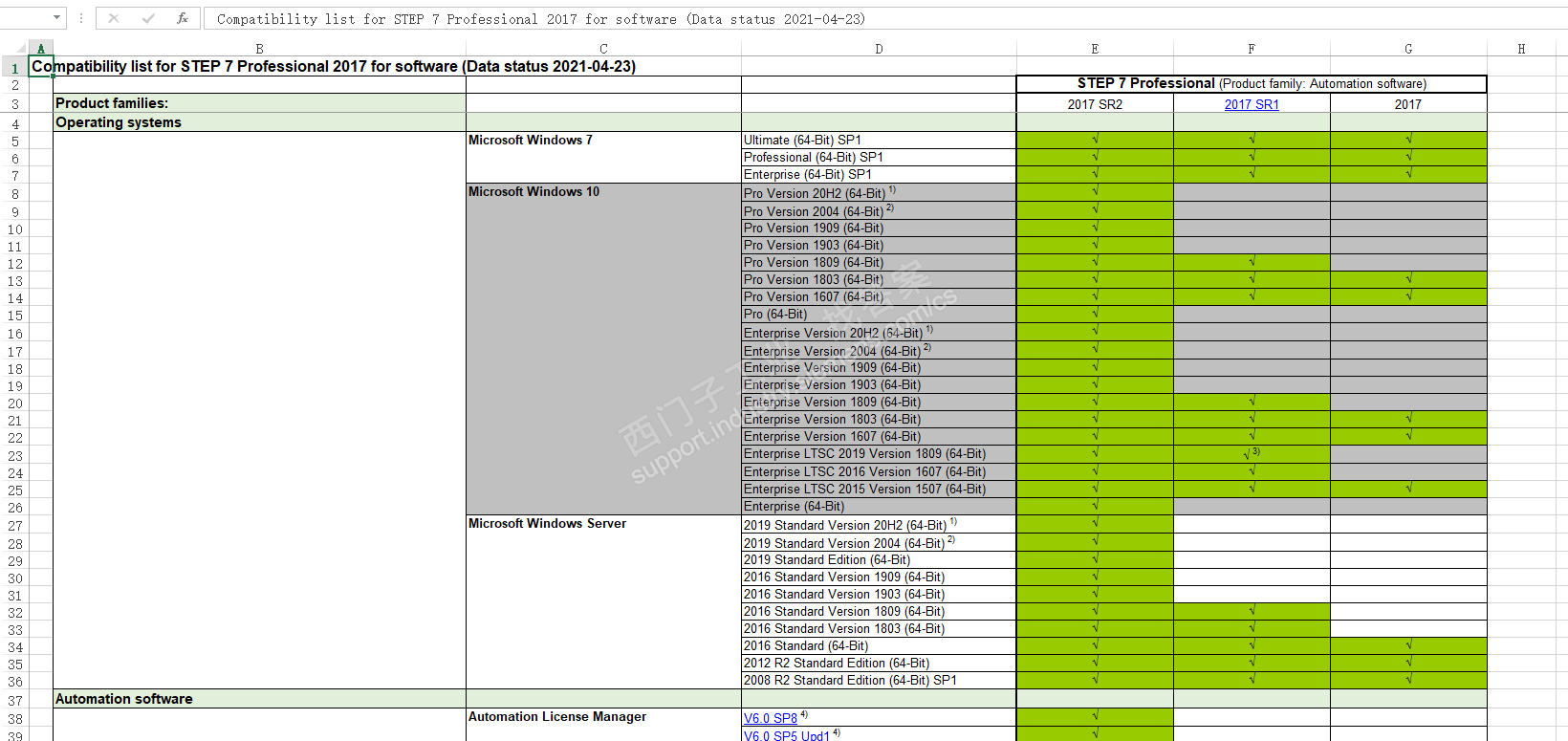Click '2012 R2 Standard Edition (64-Bit)' cell

879,663
